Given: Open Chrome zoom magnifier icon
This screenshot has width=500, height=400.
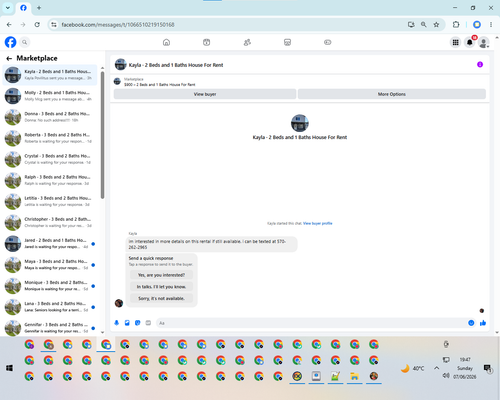Looking at the screenshot, I should (423, 25).
